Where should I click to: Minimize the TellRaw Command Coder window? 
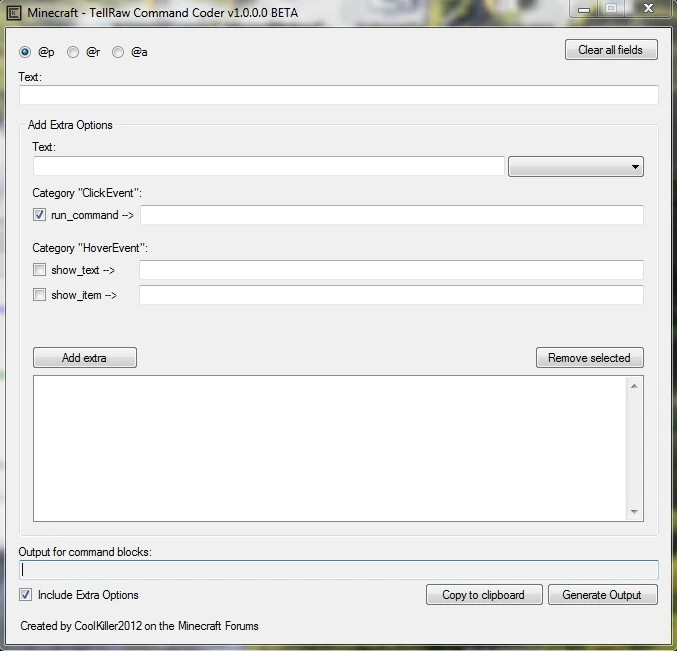pos(584,9)
